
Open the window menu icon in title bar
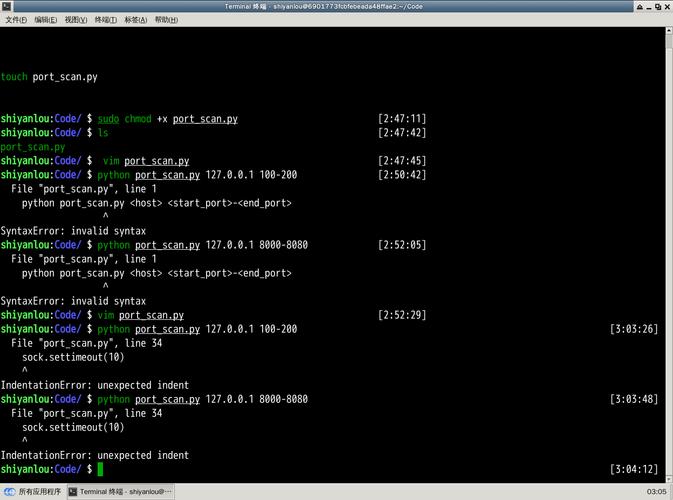pyautogui.click(x=7, y=7)
